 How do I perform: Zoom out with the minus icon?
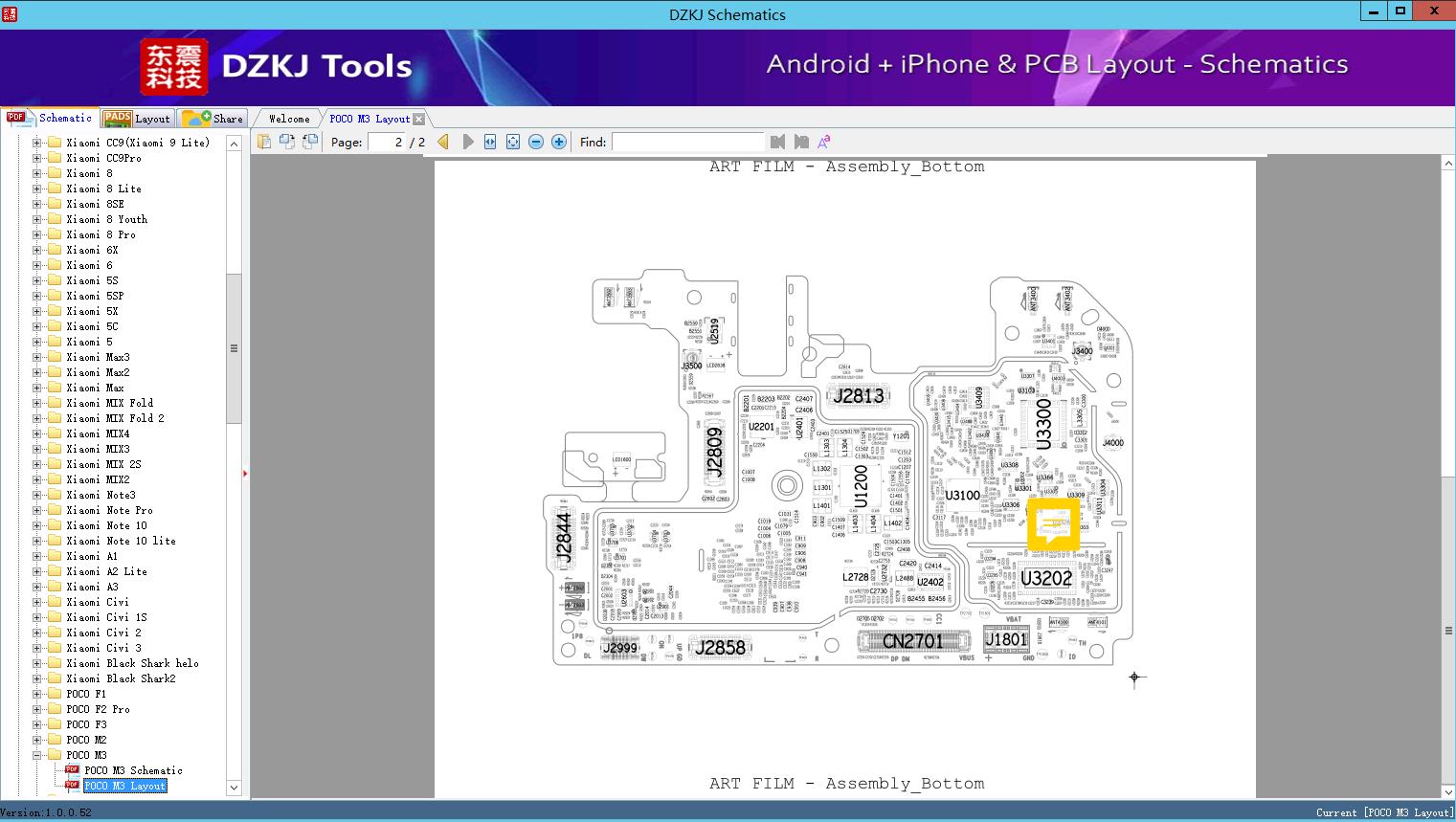click(536, 142)
